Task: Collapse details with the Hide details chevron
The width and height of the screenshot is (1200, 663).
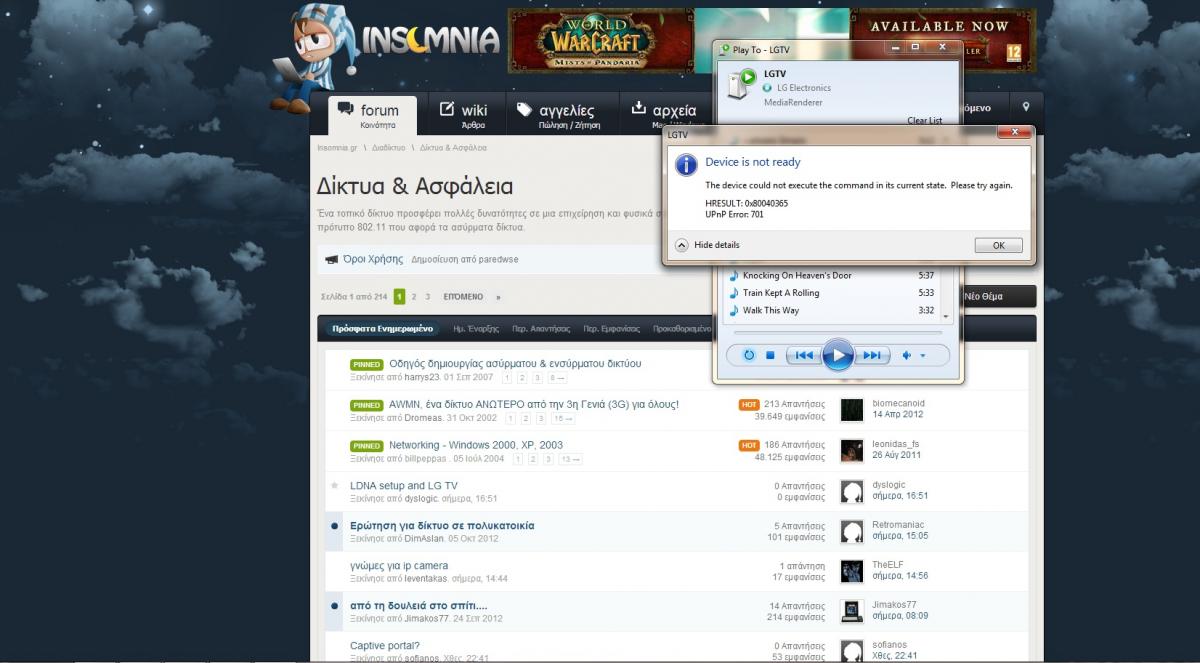Action: pos(682,245)
